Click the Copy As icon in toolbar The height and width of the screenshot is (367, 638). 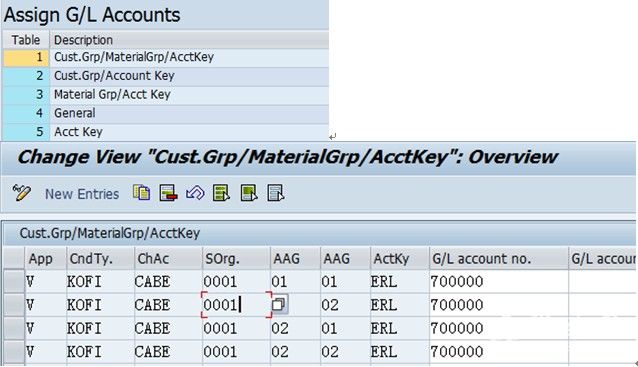(x=141, y=193)
